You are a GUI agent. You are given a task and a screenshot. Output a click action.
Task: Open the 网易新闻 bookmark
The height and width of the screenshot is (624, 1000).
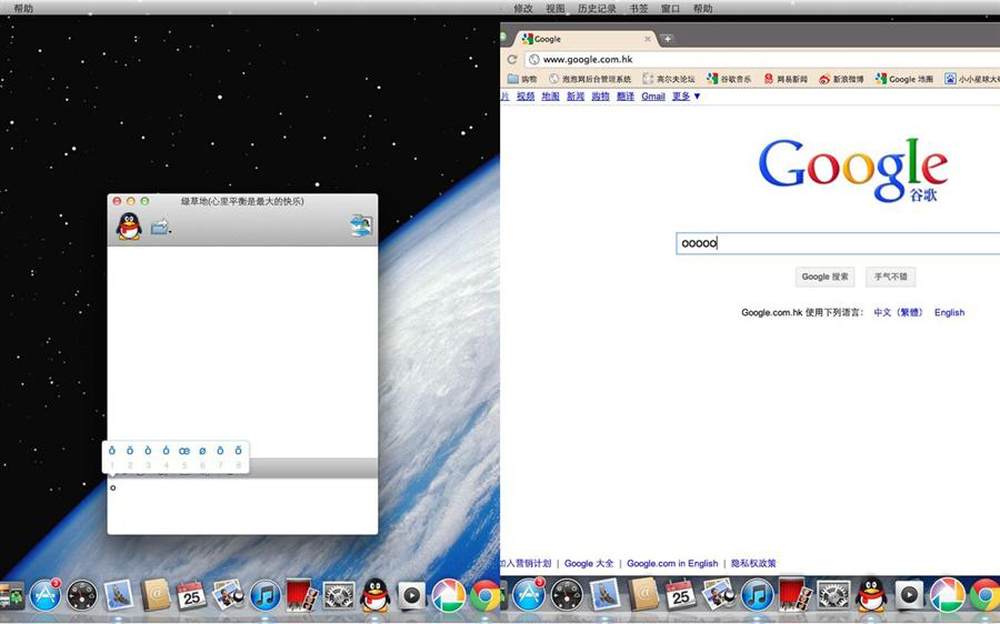[x=786, y=79]
